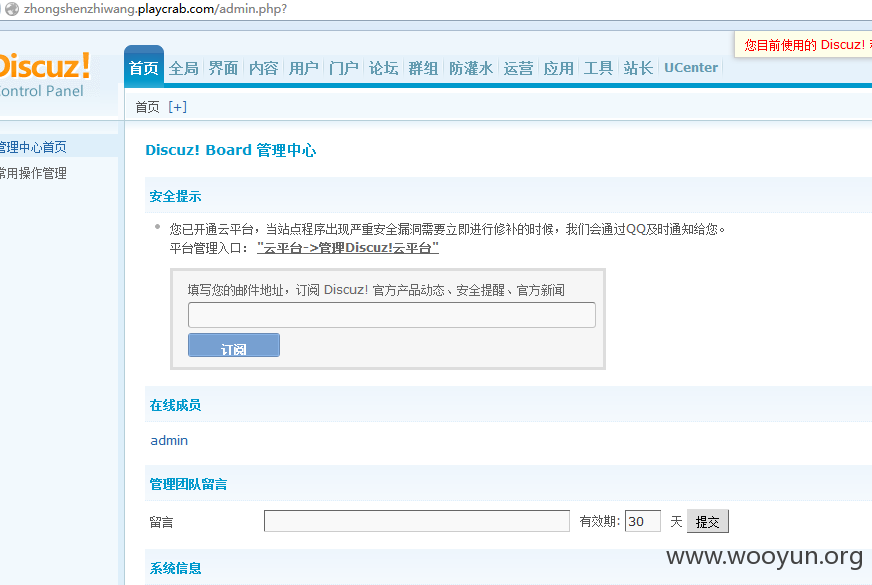Open the 用户 tab

(304, 68)
